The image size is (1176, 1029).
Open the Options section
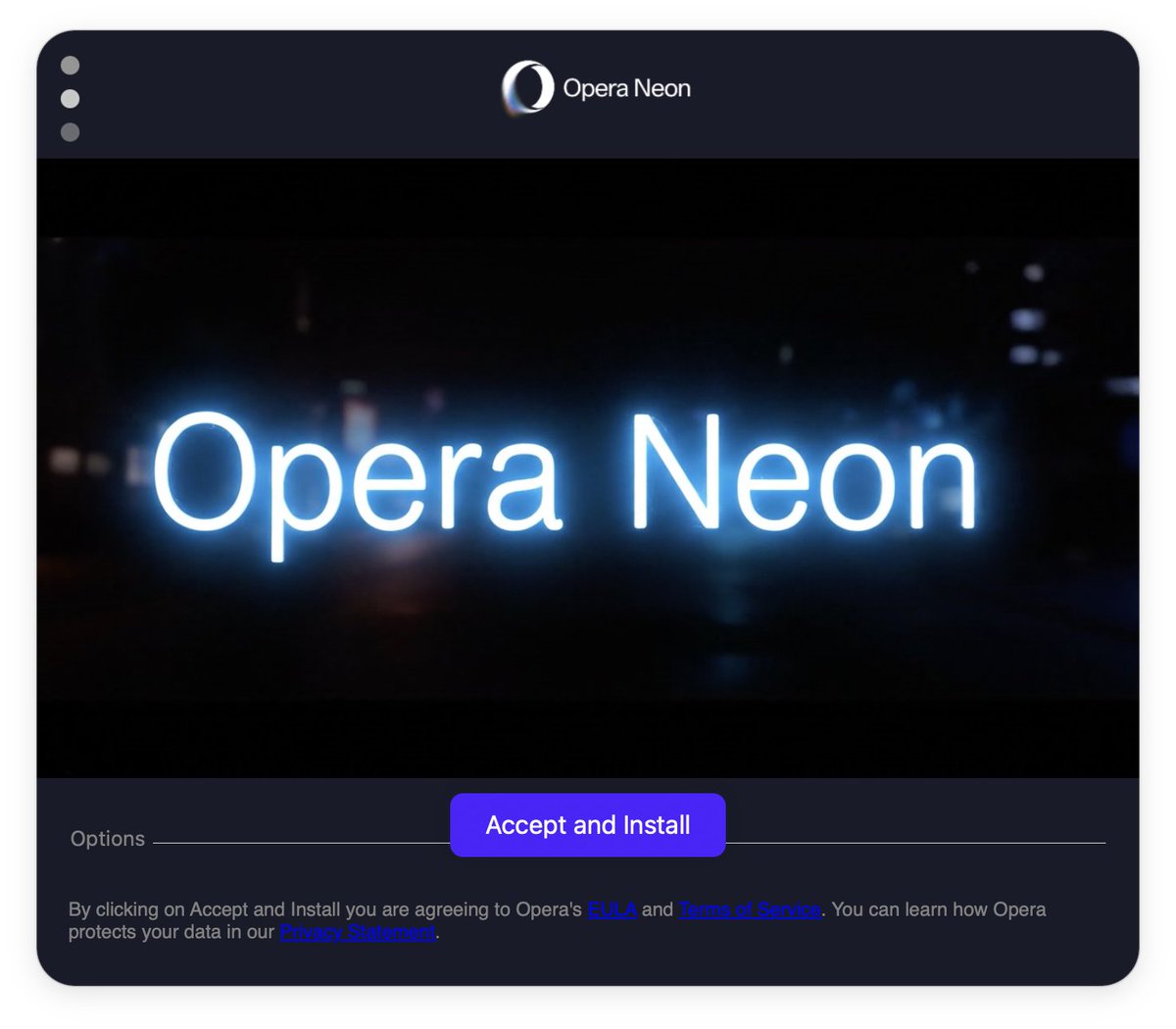[x=108, y=839]
